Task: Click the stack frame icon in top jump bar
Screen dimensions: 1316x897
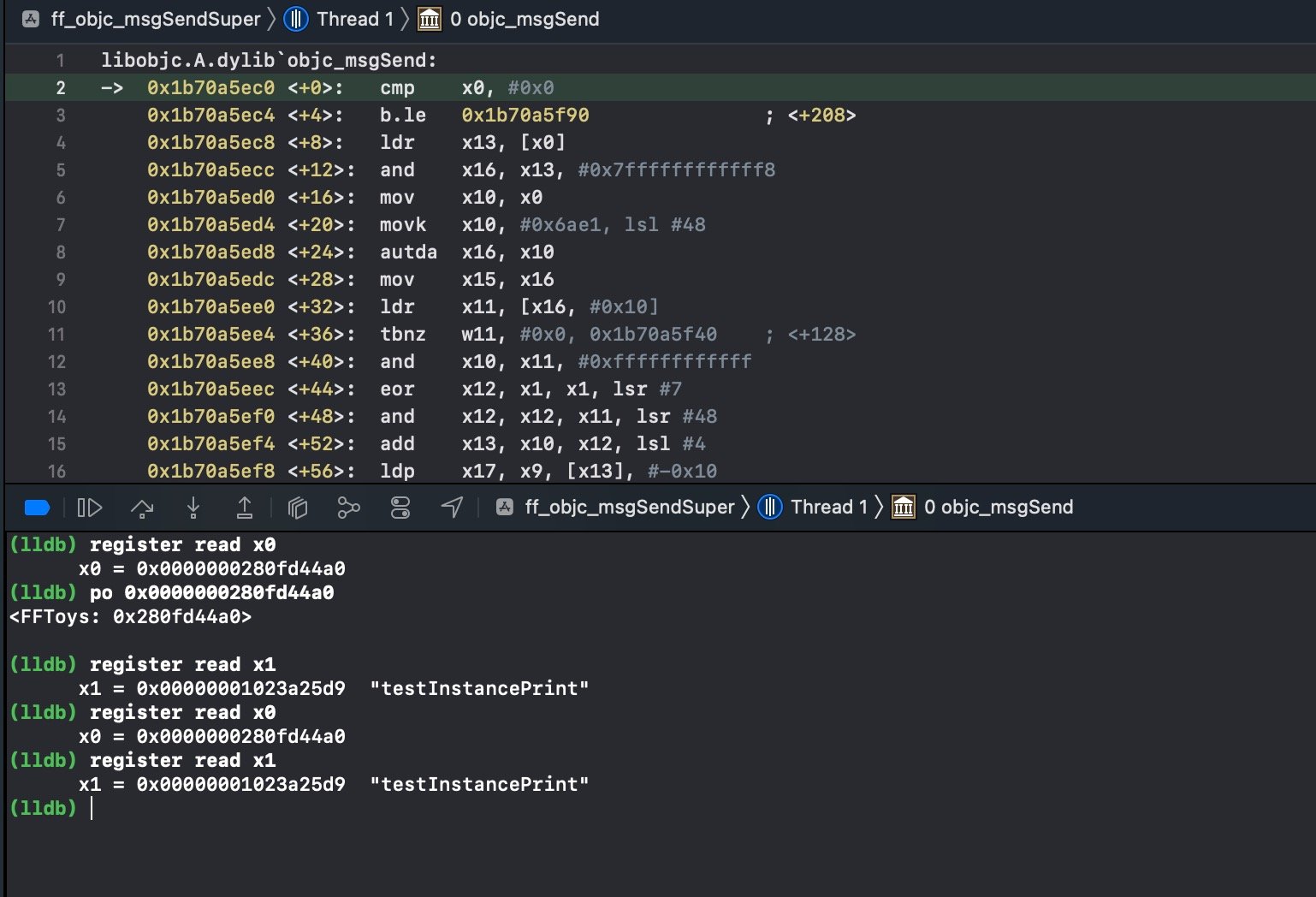Action: pos(430,19)
